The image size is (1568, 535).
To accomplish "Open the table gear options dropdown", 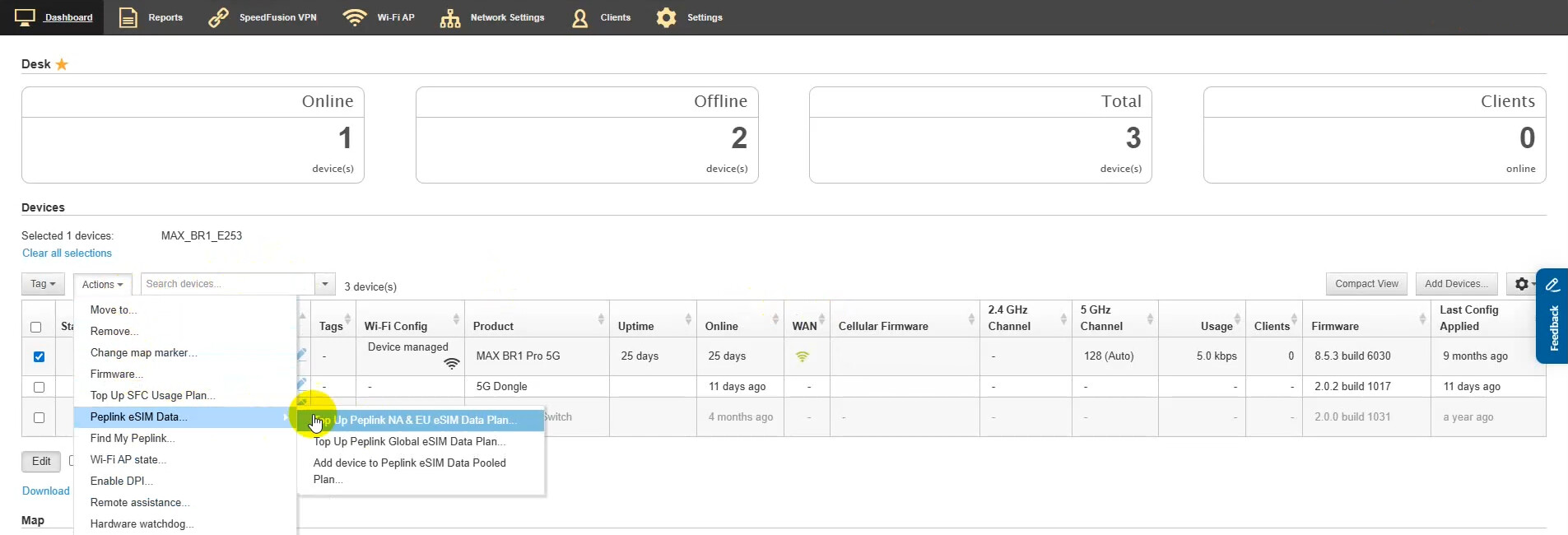I will (1524, 284).
